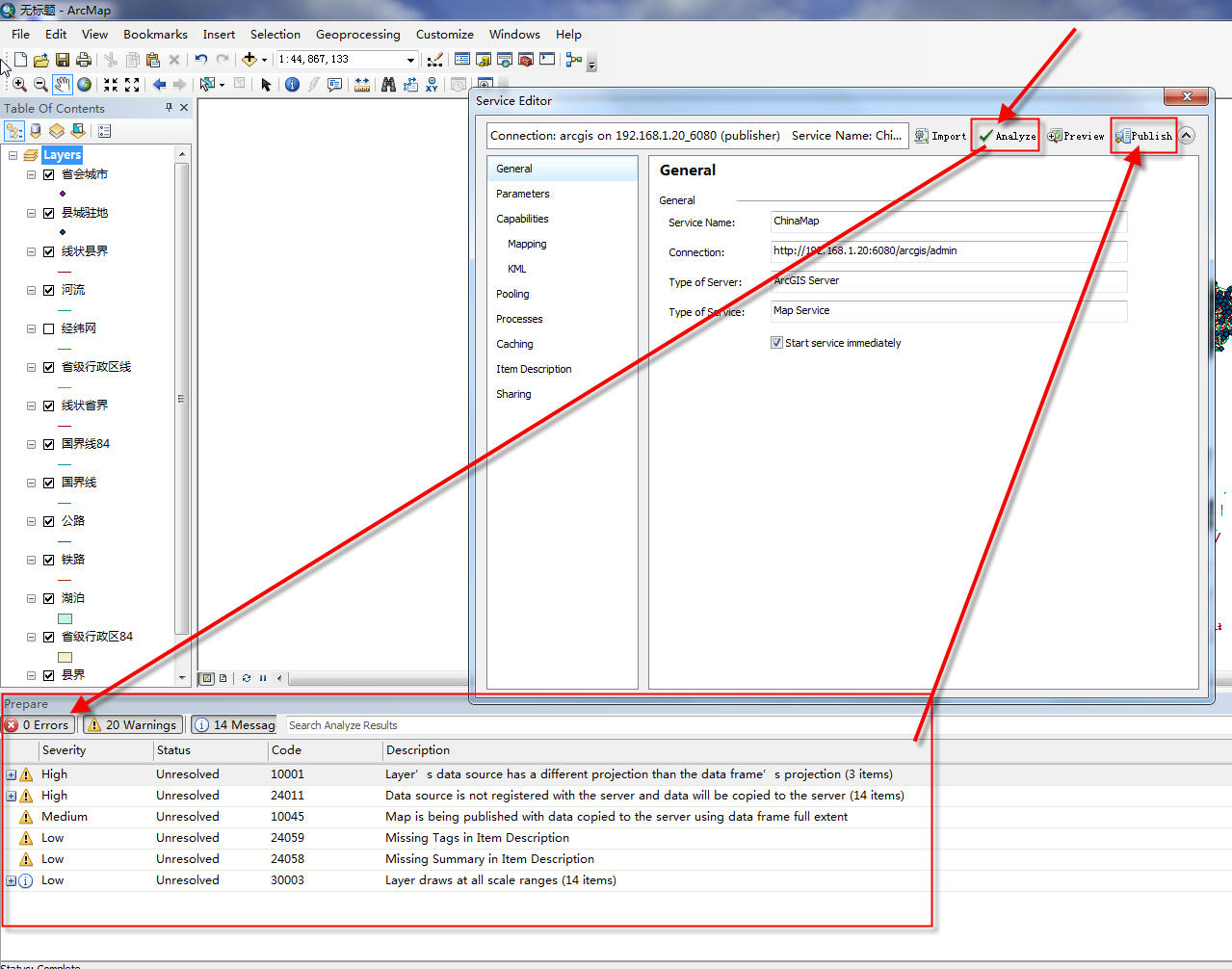Activate the Identify tool

[x=292, y=85]
